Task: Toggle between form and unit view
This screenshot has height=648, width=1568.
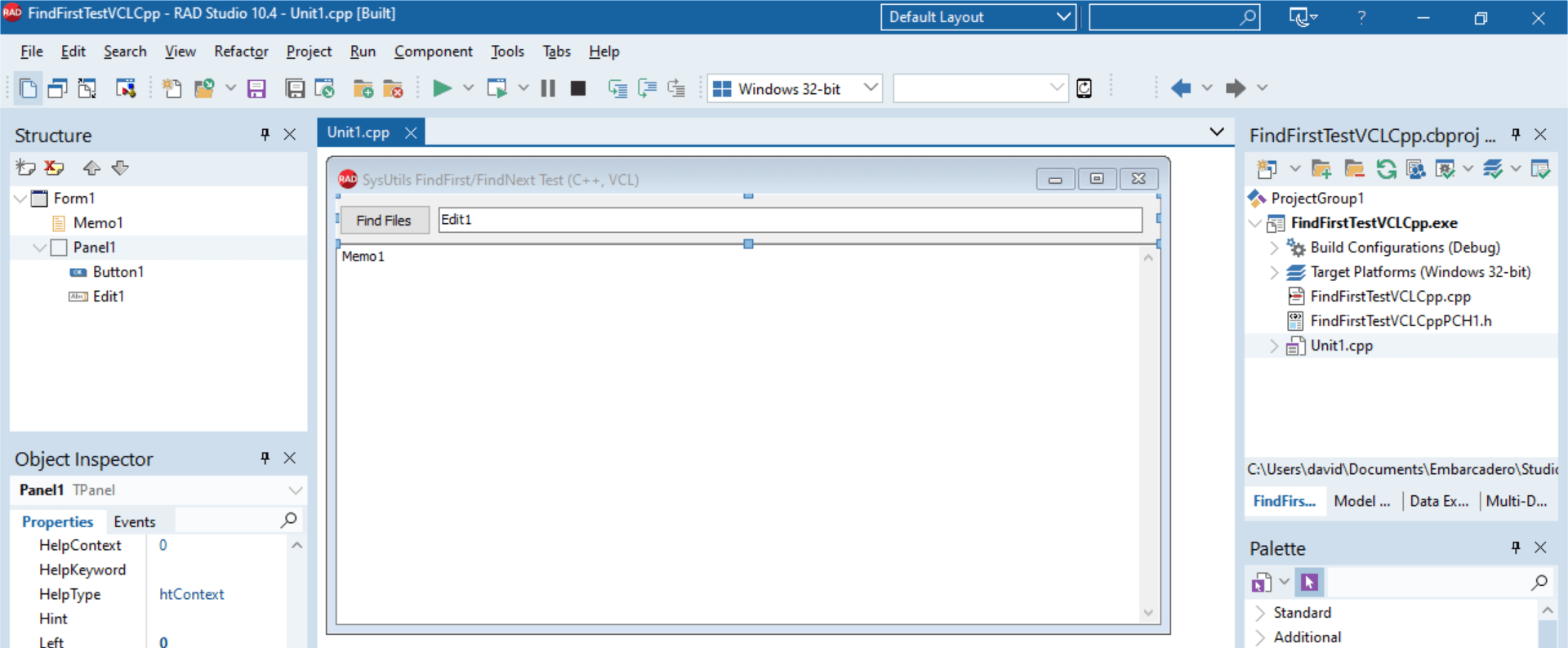Action: tap(87, 88)
